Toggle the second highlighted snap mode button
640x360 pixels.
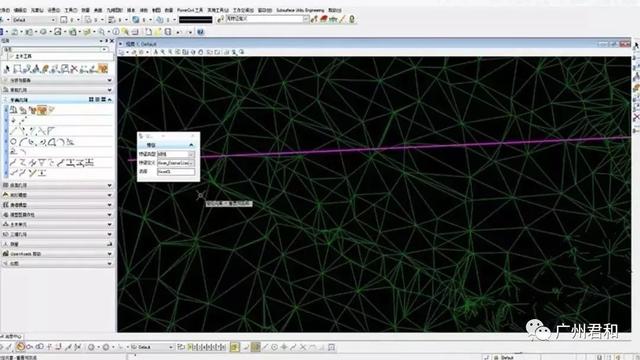[x=256, y=347]
